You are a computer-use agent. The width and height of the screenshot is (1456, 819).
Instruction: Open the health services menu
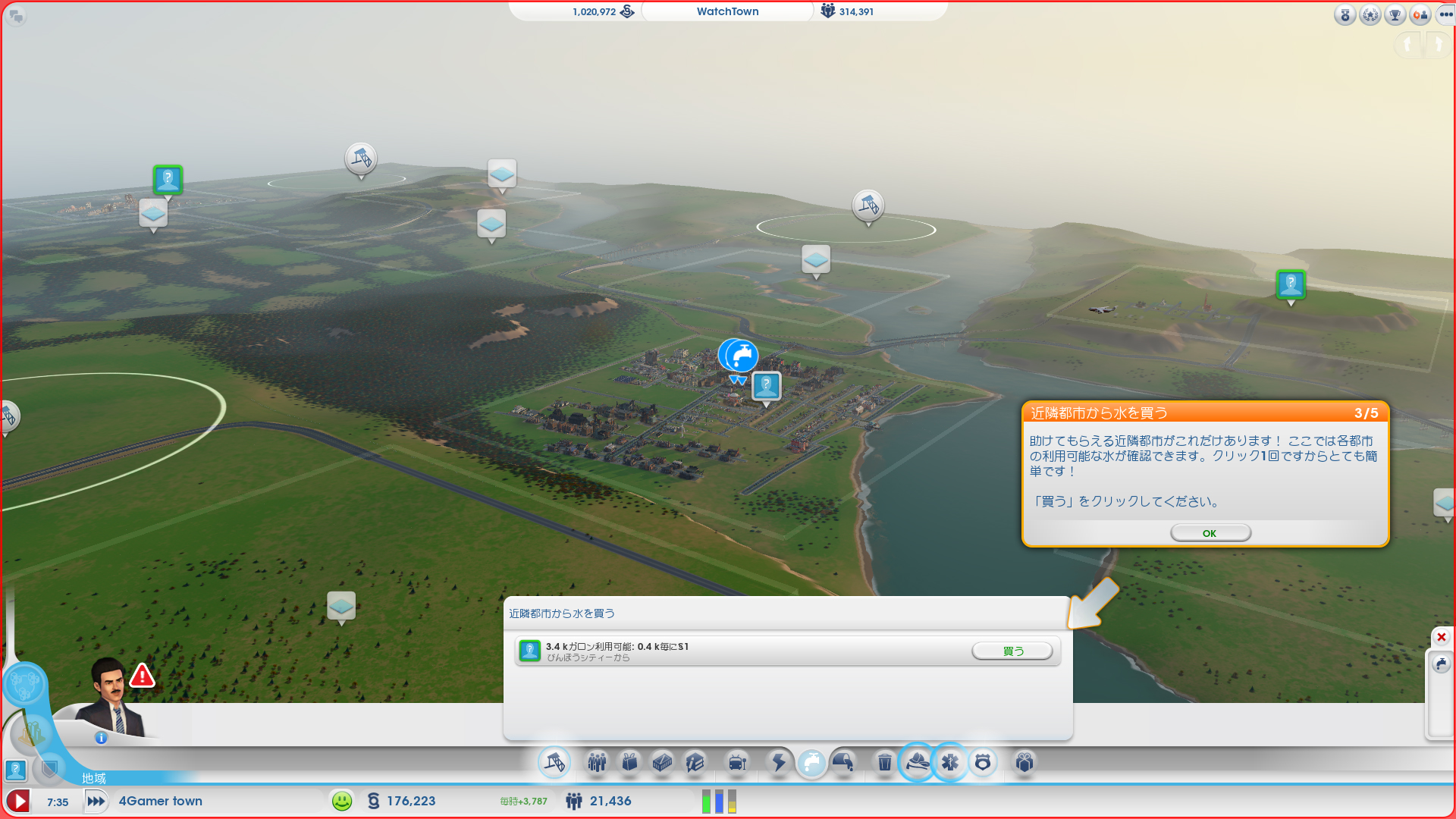[949, 762]
